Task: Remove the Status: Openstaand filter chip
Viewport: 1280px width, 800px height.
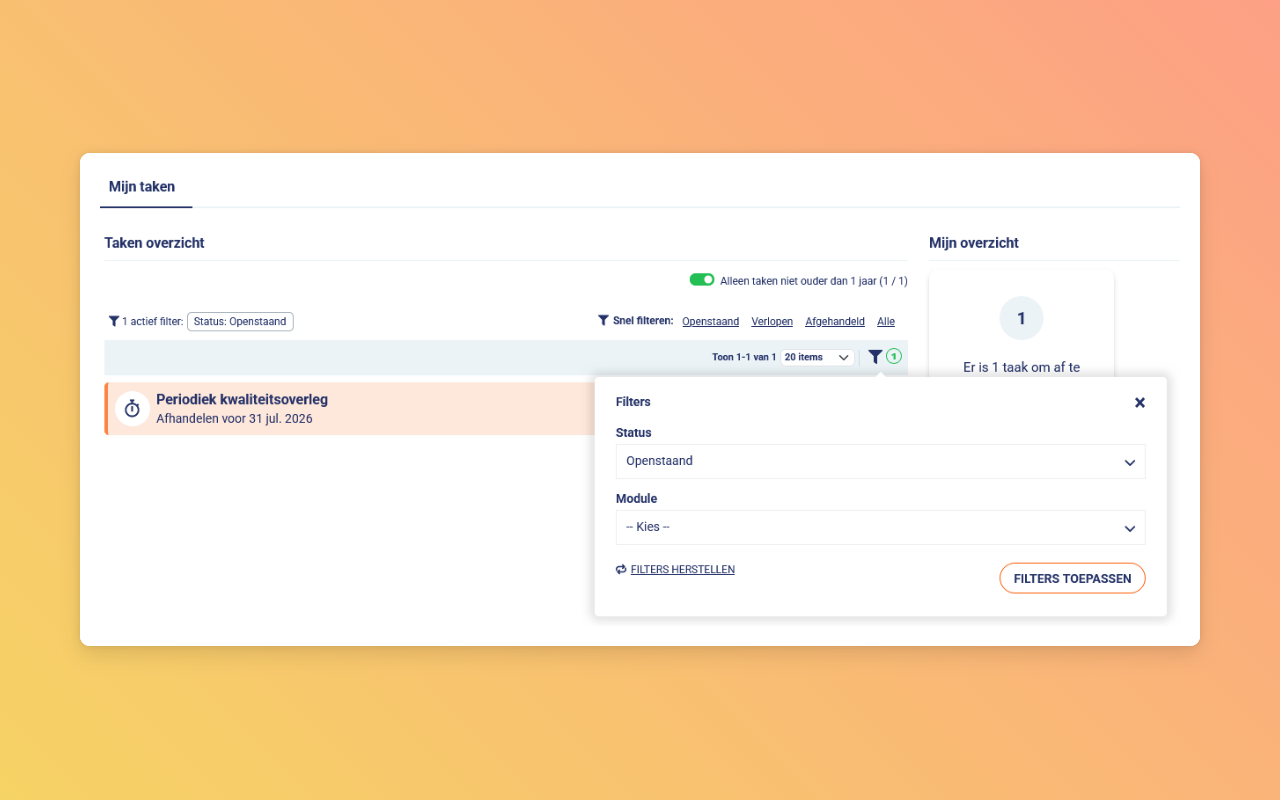Action: click(x=240, y=321)
